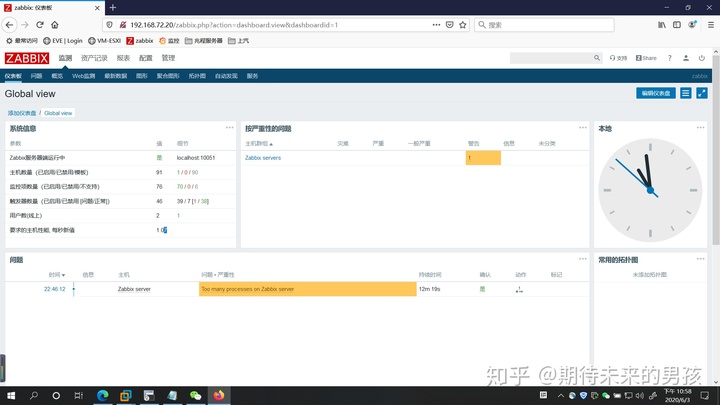Open the Zabbix support link
The height and width of the screenshot is (405, 720).
click(x=618, y=58)
